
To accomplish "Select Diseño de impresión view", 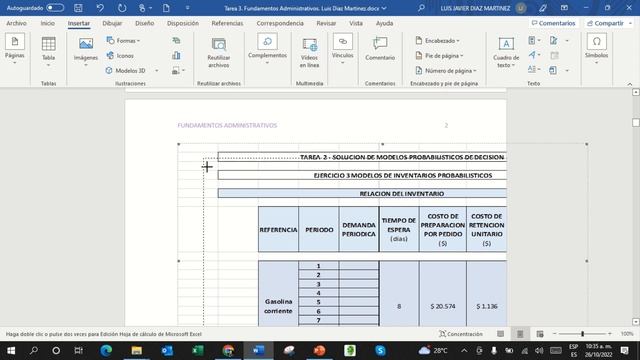I will point(520,334).
